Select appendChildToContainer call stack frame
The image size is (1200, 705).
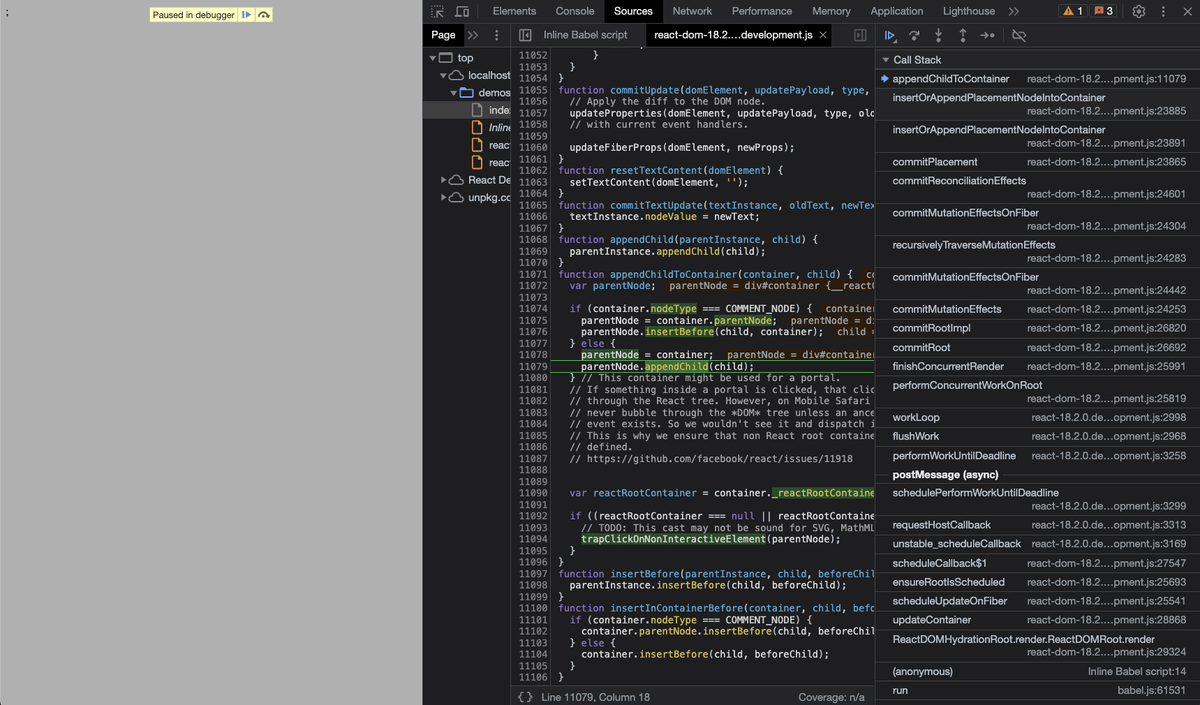(1037, 78)
